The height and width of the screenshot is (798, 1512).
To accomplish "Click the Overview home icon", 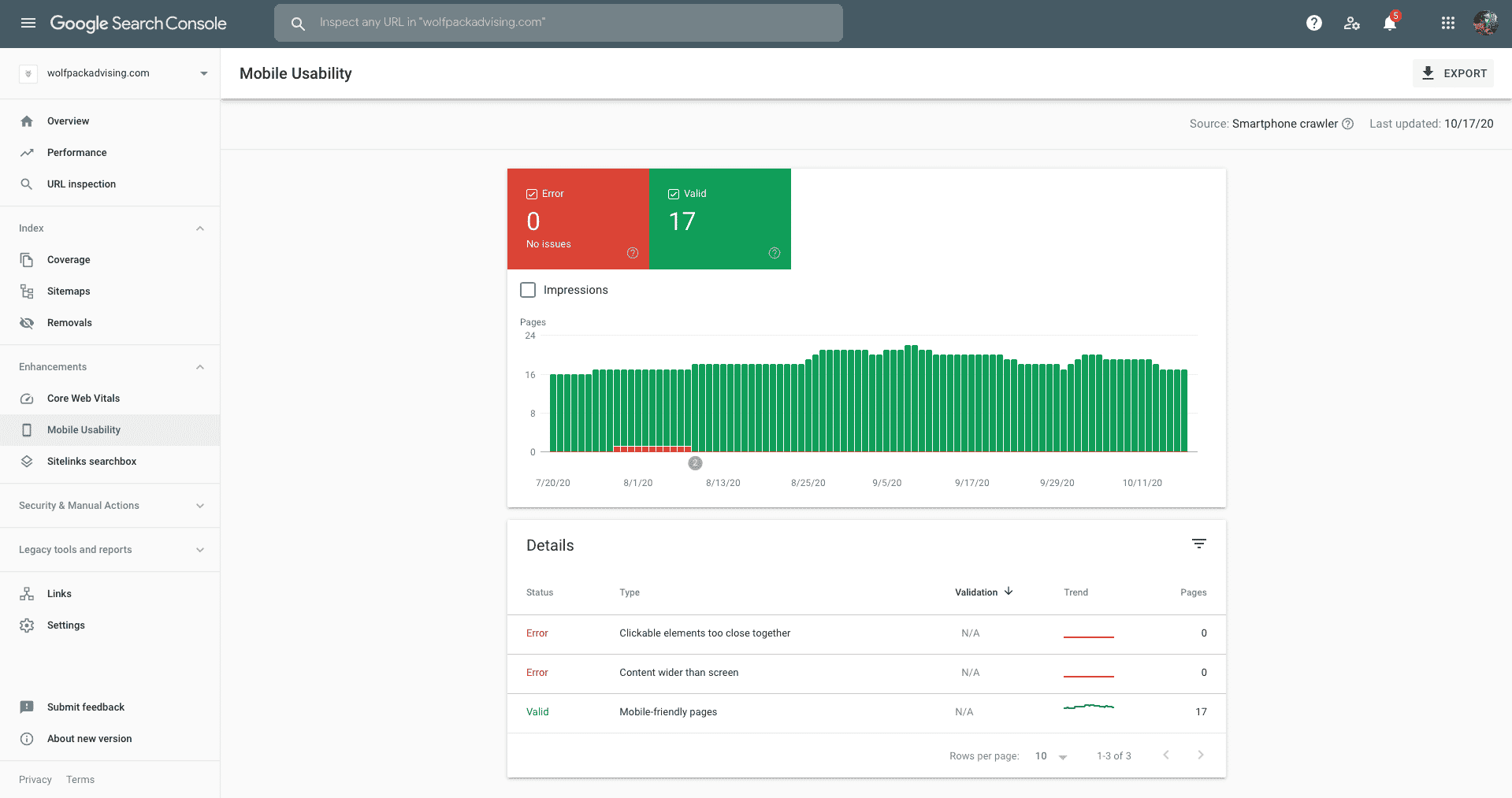I will coord(27,121).
